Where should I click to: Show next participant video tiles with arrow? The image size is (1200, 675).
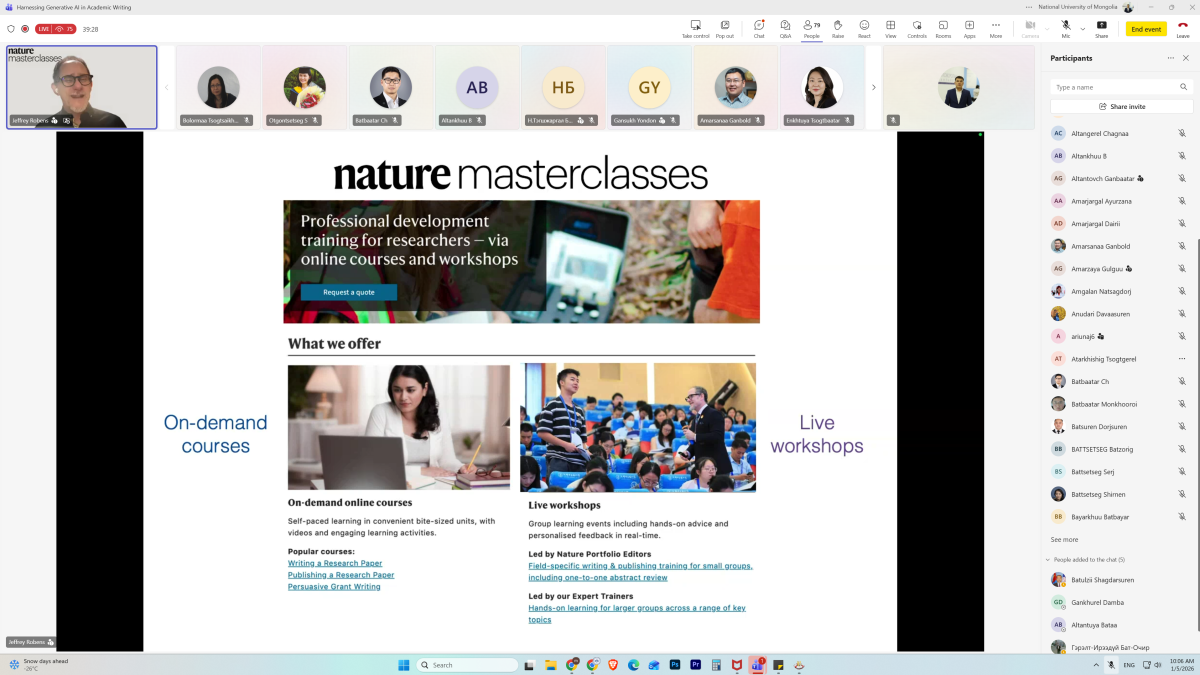click(x=873, y=87)
